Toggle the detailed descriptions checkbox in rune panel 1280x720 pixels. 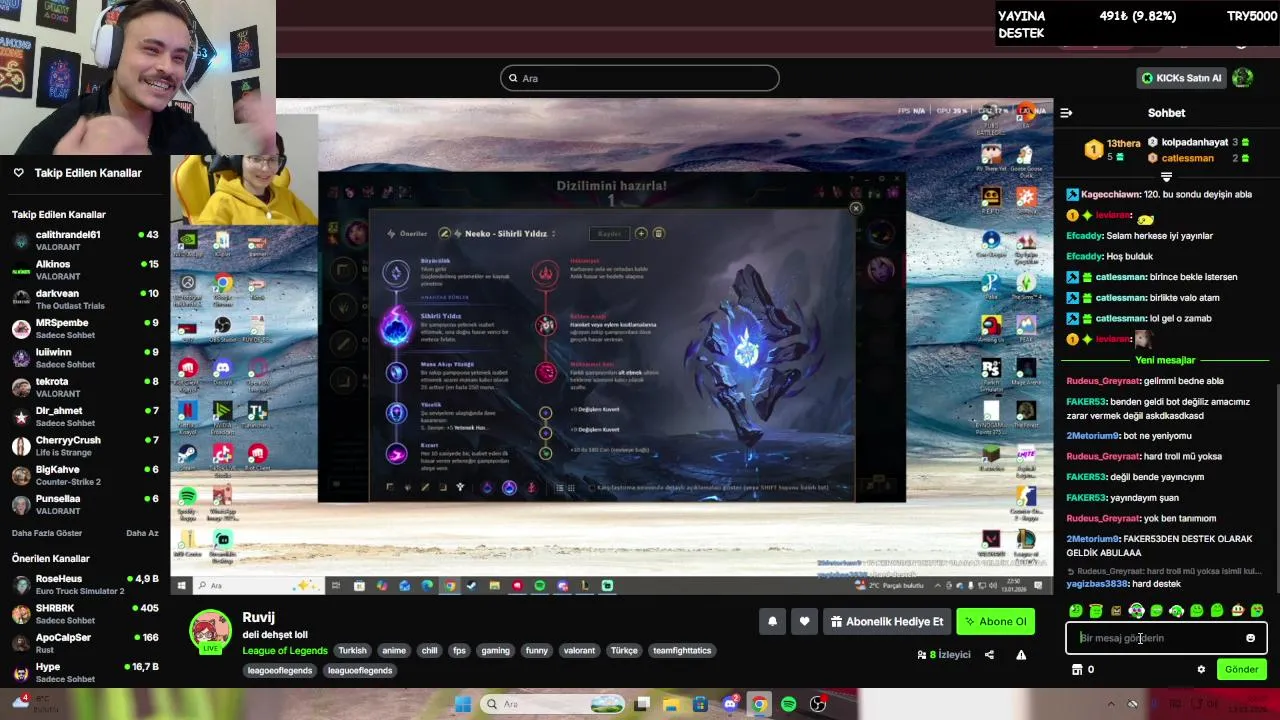[x=591, y=488]
